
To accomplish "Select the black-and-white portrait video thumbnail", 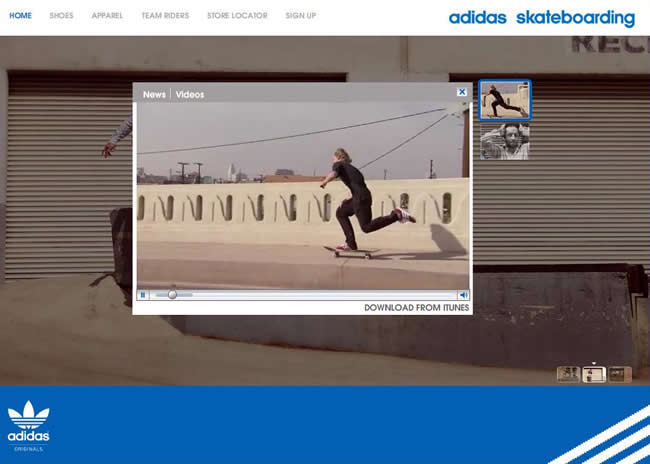I will point(504,142).
